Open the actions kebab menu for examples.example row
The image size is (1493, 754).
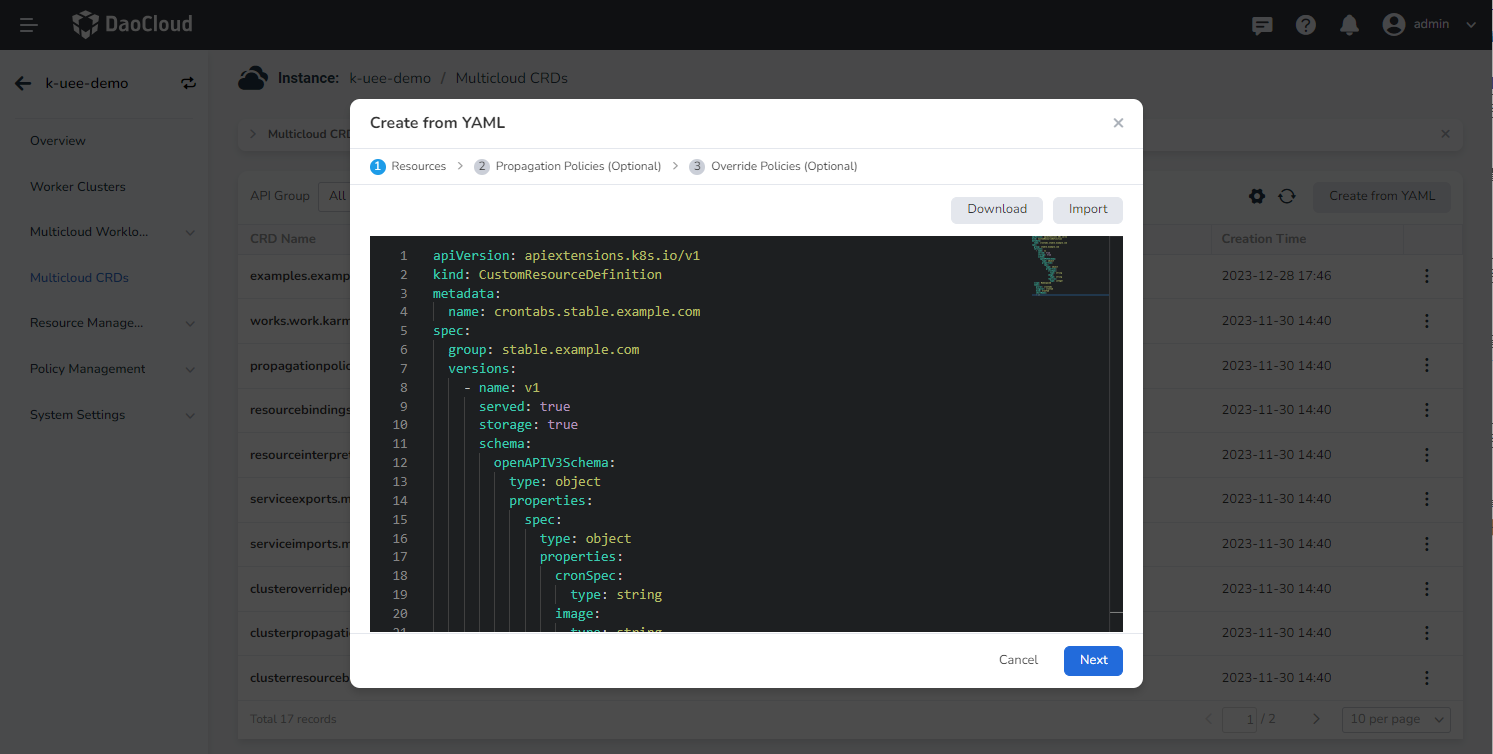pos(1426,275)
